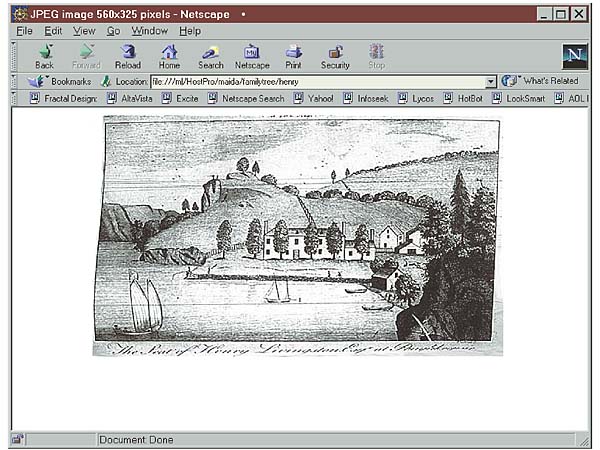This screenshot has width=600, height=450.
Task: Minimize the Netscape window
Action: point(544,15)
